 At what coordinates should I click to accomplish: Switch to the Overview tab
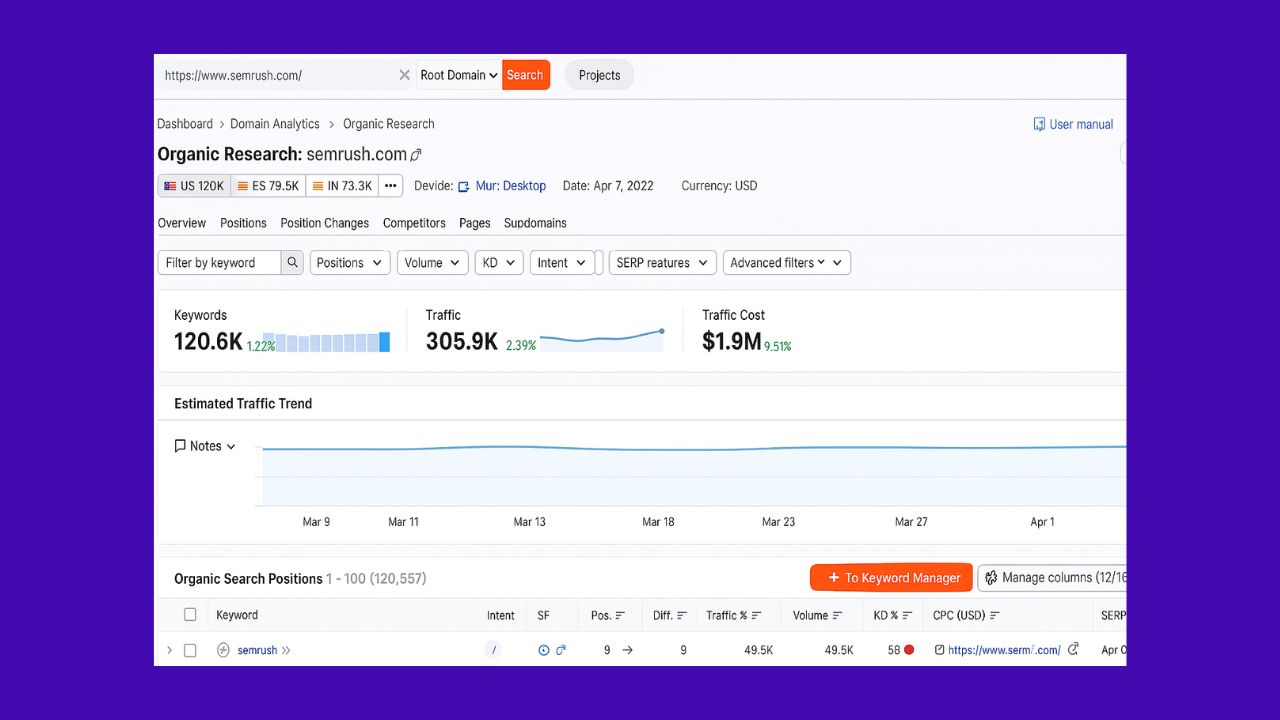coord(182,223)
